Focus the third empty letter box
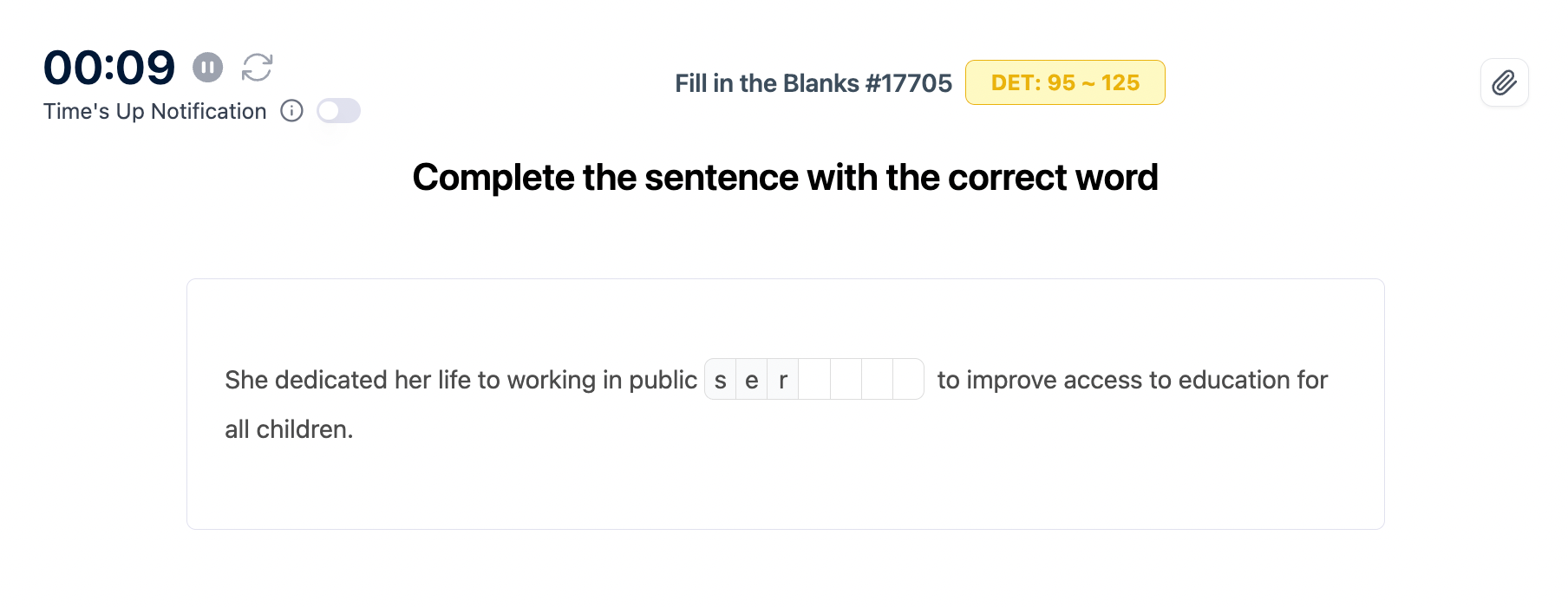This screenshot has width=1568, height=607. coord(877,380)
